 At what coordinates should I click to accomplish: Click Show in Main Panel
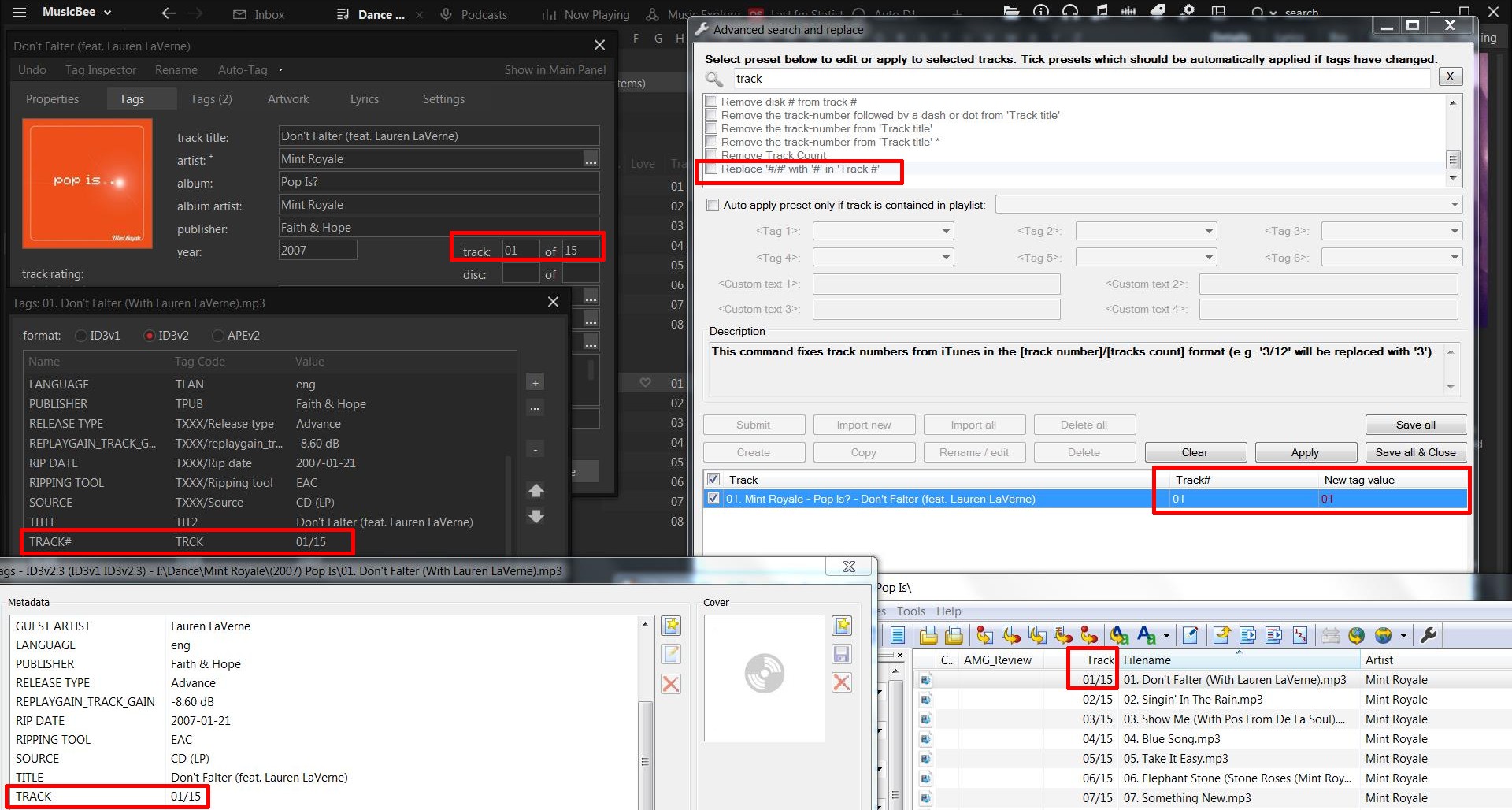coord(555,70)
